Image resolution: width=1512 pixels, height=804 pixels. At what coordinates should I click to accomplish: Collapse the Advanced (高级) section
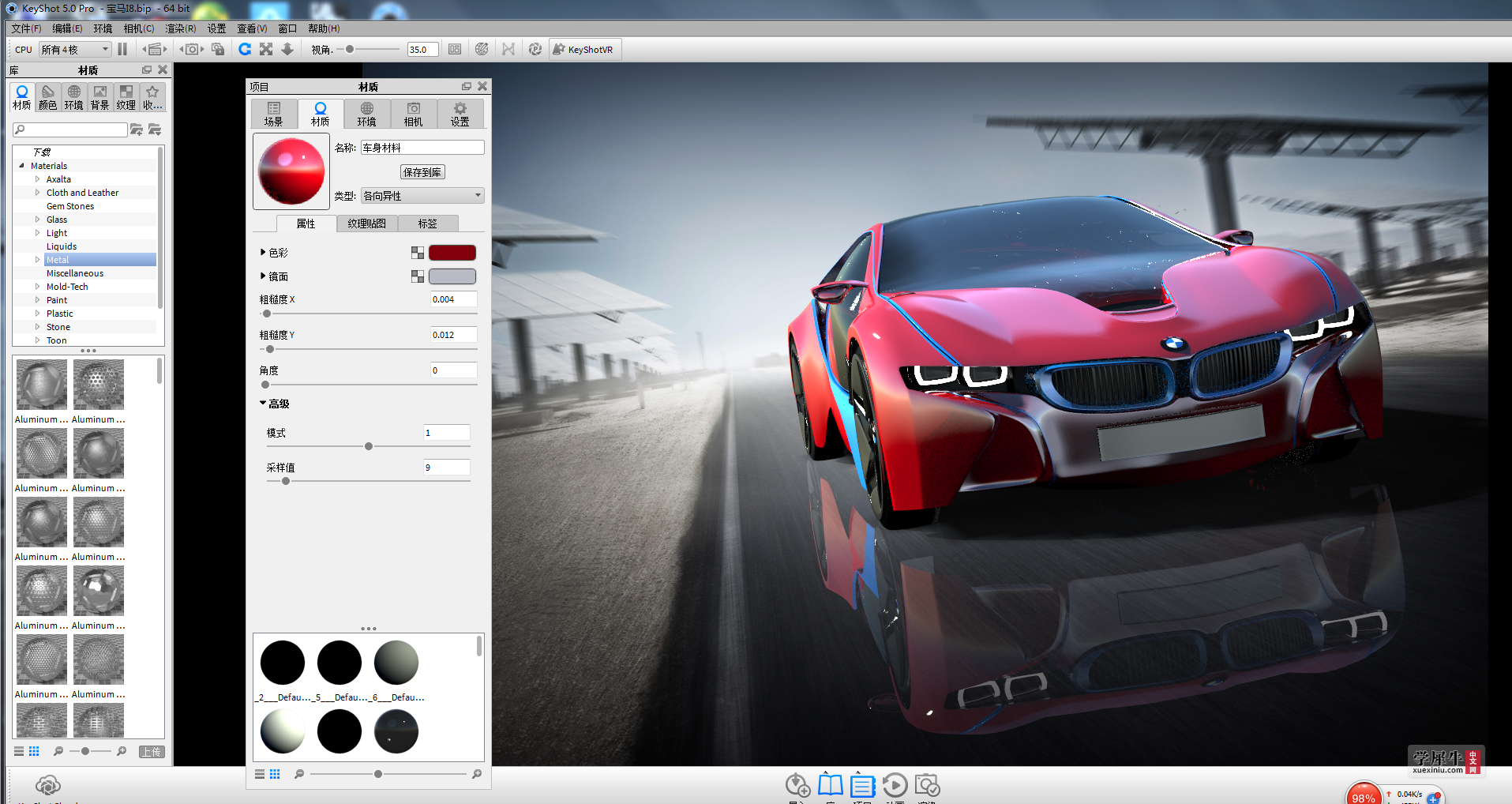[x=263, y=403]
